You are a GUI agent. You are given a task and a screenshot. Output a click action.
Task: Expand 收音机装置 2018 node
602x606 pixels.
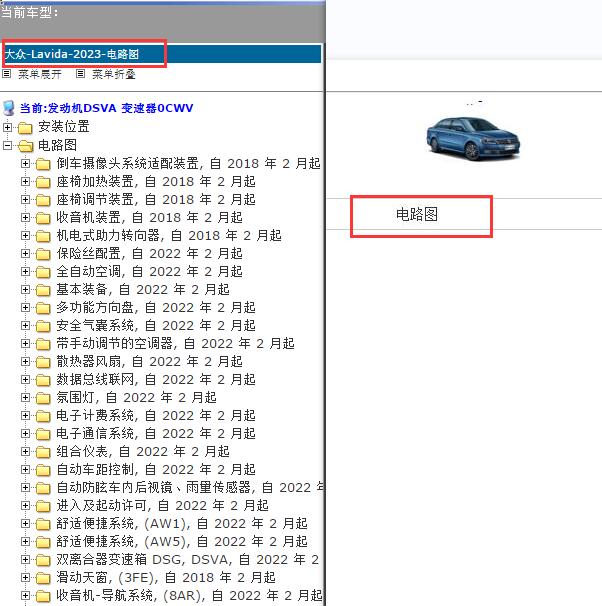click(x=25, y=217)
